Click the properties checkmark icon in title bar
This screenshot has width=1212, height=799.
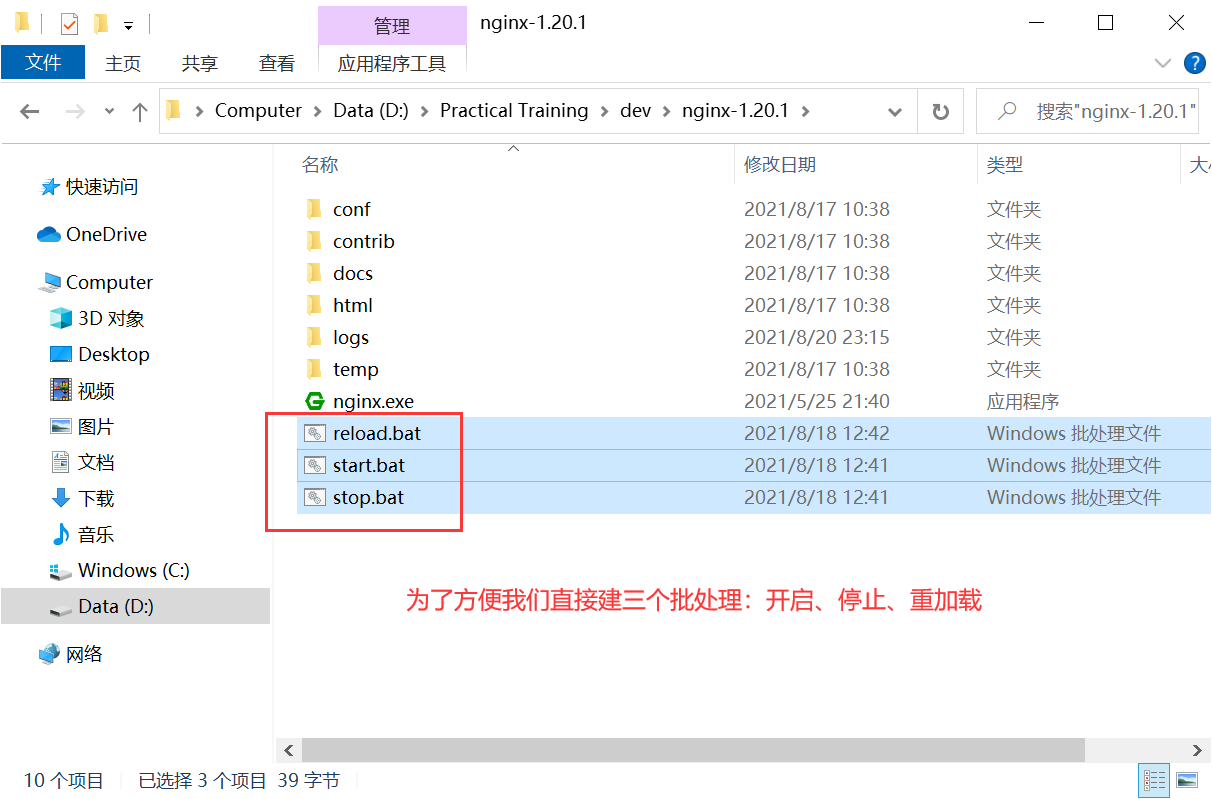tap(69, 23)
